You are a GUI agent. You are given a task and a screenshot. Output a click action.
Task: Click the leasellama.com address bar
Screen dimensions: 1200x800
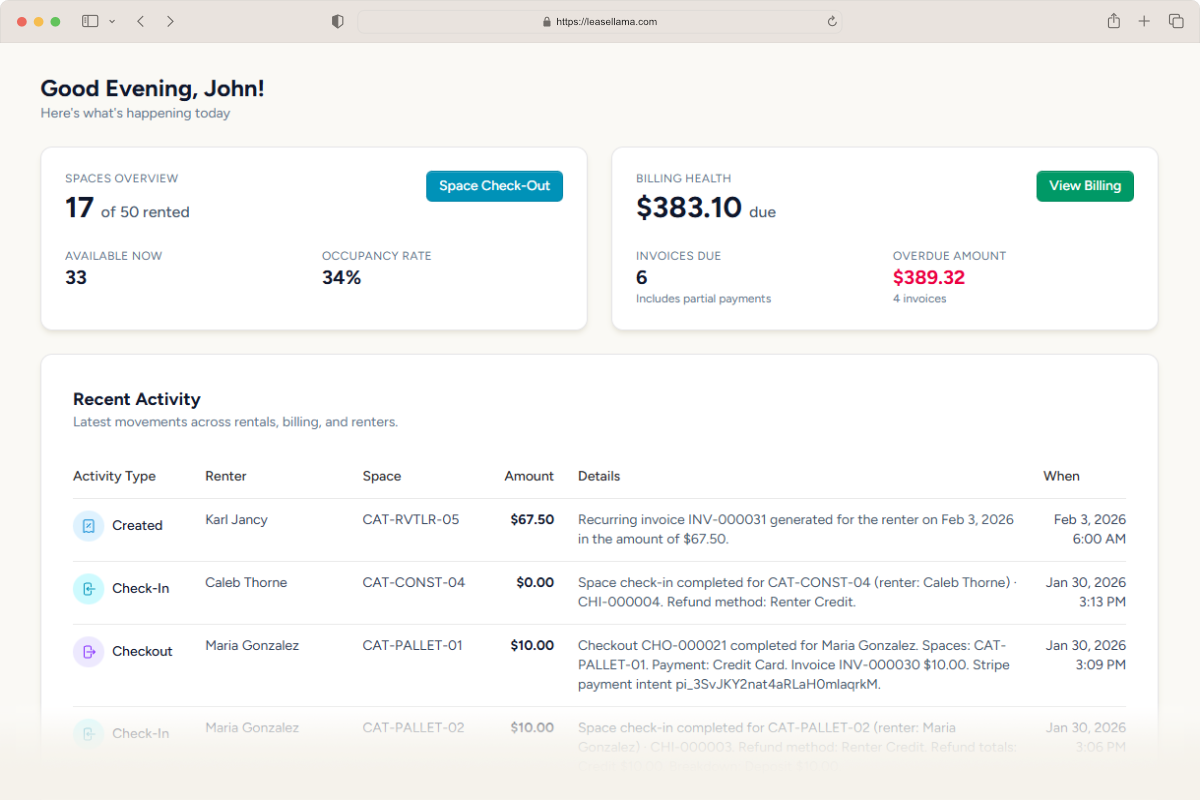pos(599,21)
